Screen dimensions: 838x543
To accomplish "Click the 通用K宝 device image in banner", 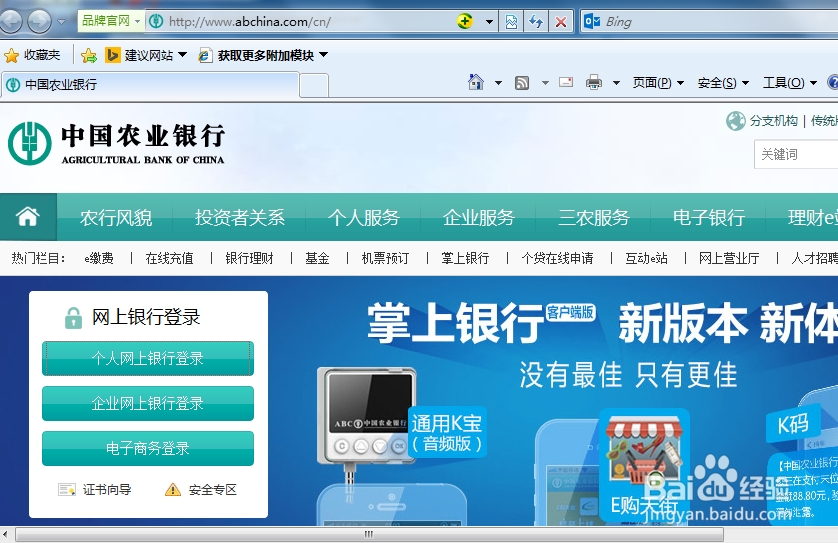I will click(367, 415).
